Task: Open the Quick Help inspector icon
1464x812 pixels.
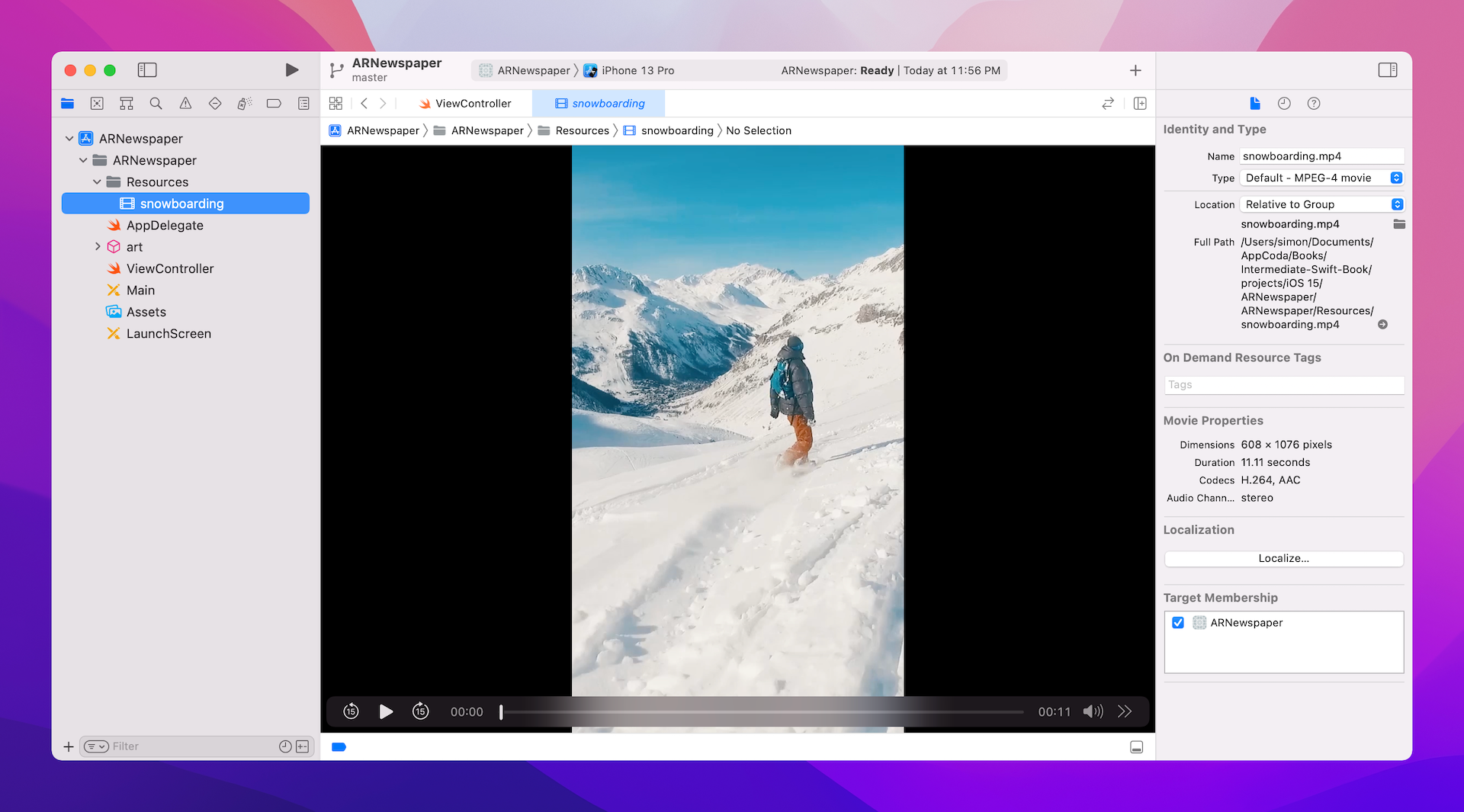Action: (1313, 104)
